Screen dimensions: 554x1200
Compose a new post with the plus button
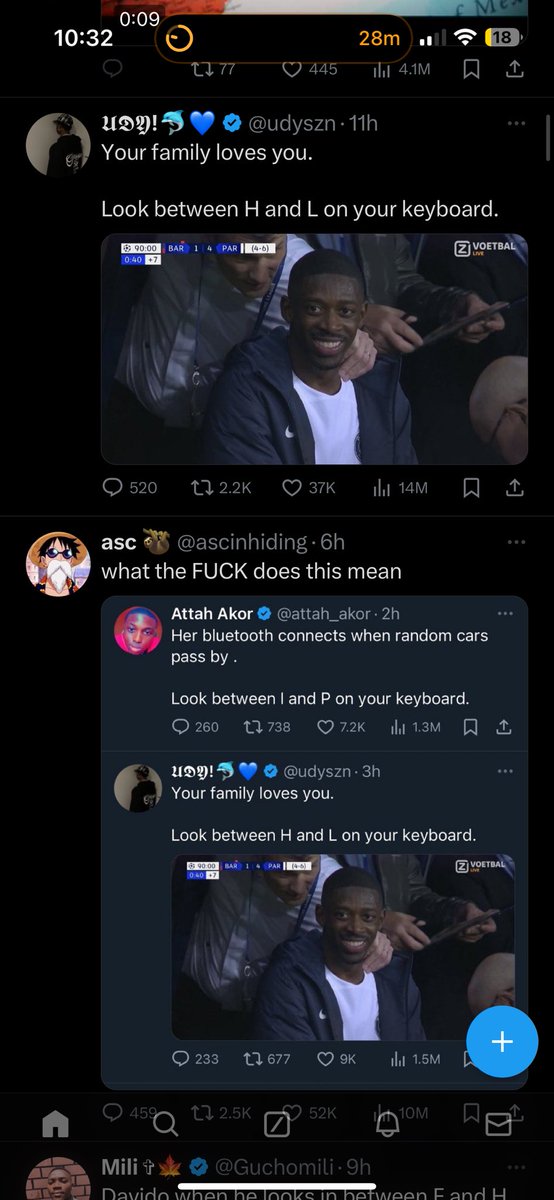coord(502,1042)
